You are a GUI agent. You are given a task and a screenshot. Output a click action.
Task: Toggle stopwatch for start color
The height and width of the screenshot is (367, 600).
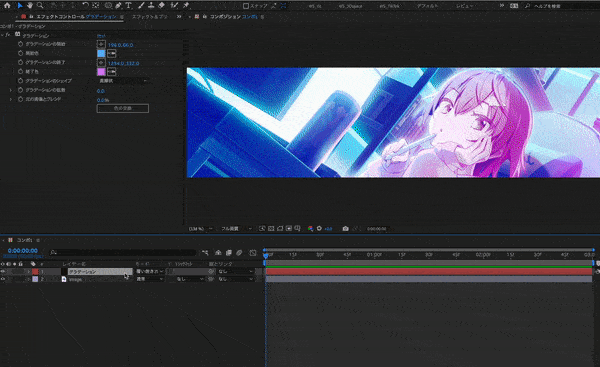point(20,53)
